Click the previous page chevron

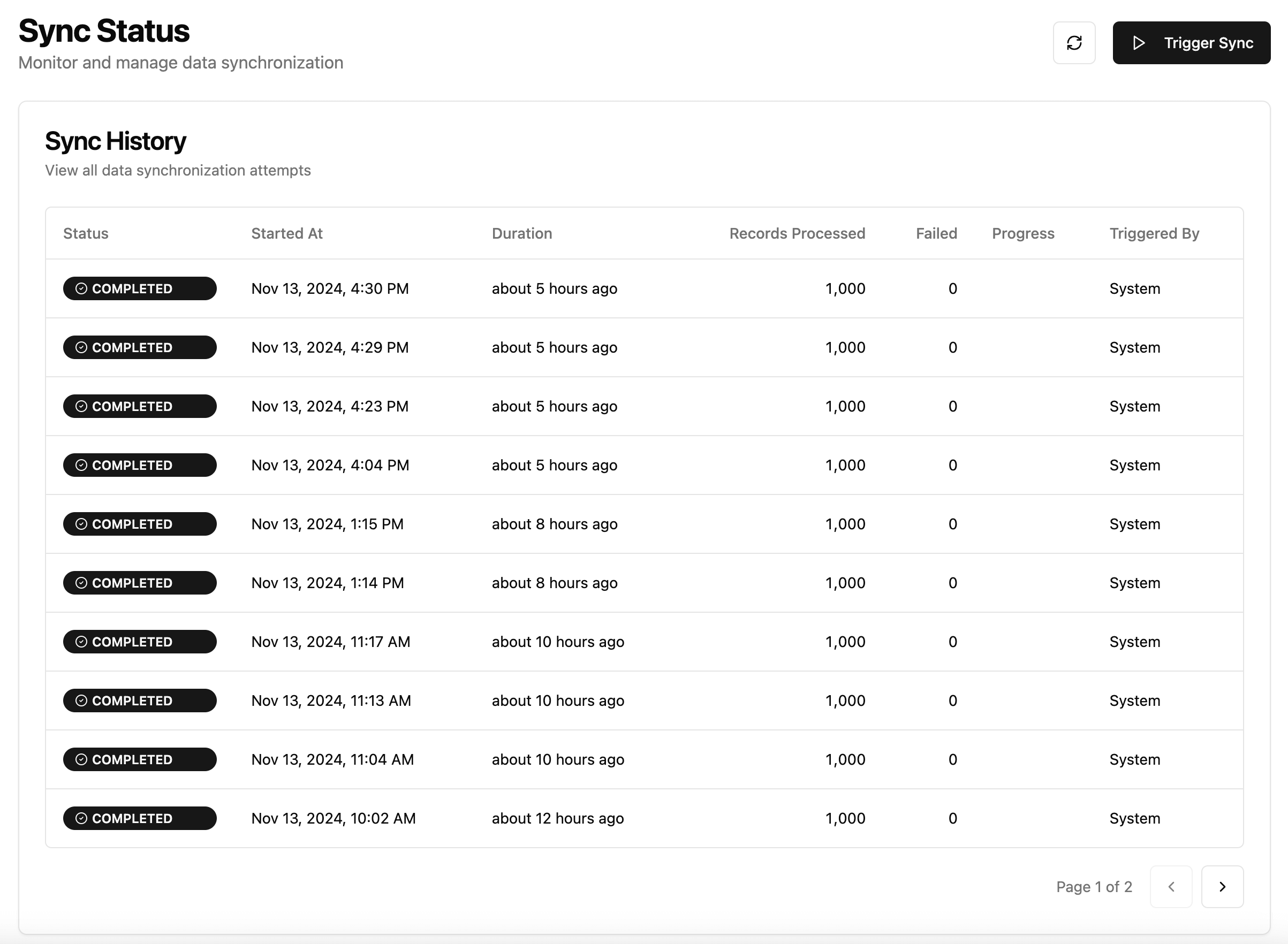click(1170, 886)
